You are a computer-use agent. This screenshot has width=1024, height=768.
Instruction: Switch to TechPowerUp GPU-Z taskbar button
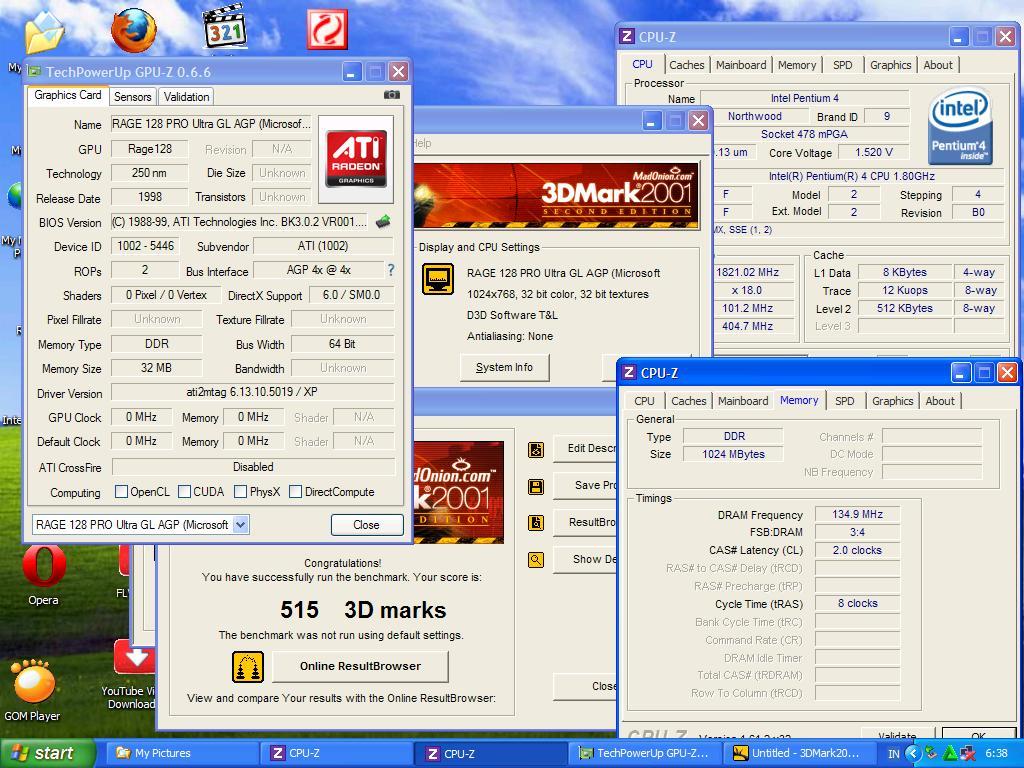click(645, 754)
